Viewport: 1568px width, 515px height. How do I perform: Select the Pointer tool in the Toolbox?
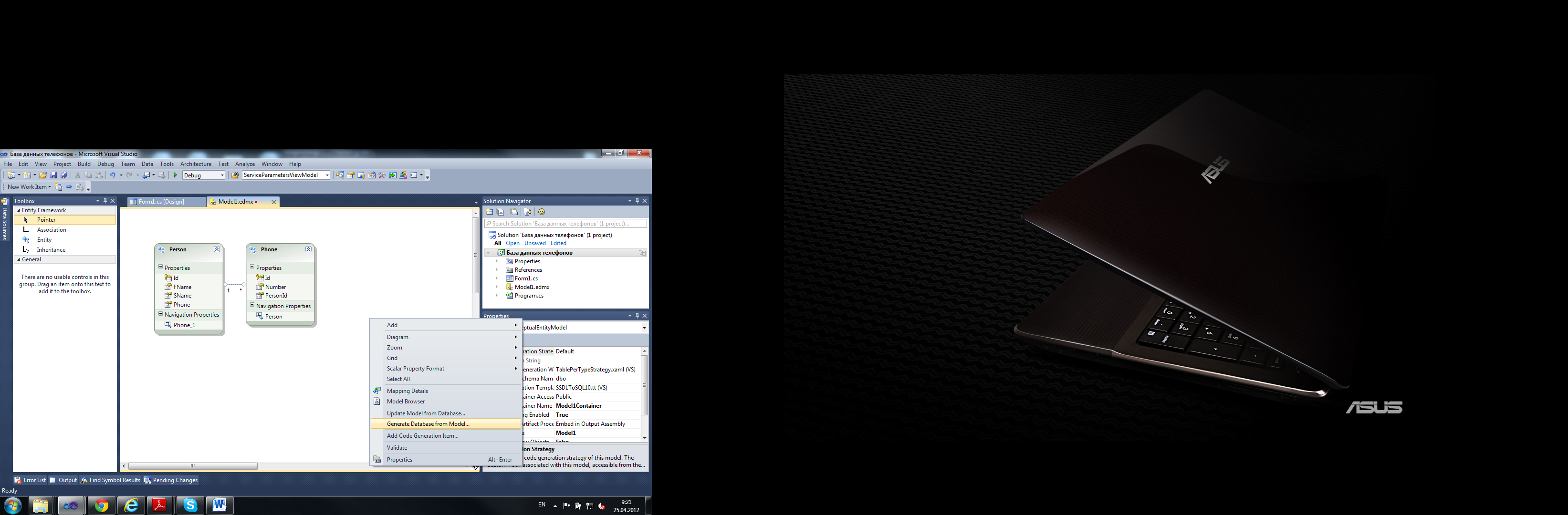pyautogui.click(x=64, y=220)
